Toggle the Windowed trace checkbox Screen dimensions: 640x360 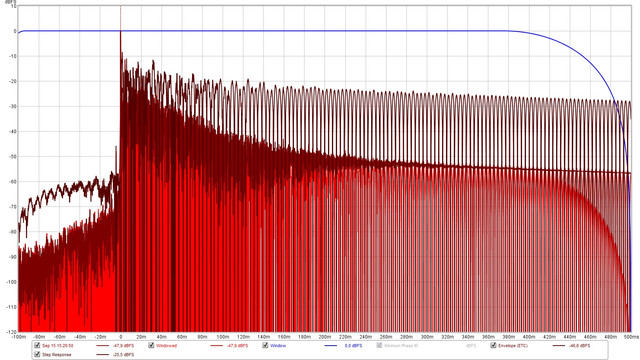tap(151, 346)
